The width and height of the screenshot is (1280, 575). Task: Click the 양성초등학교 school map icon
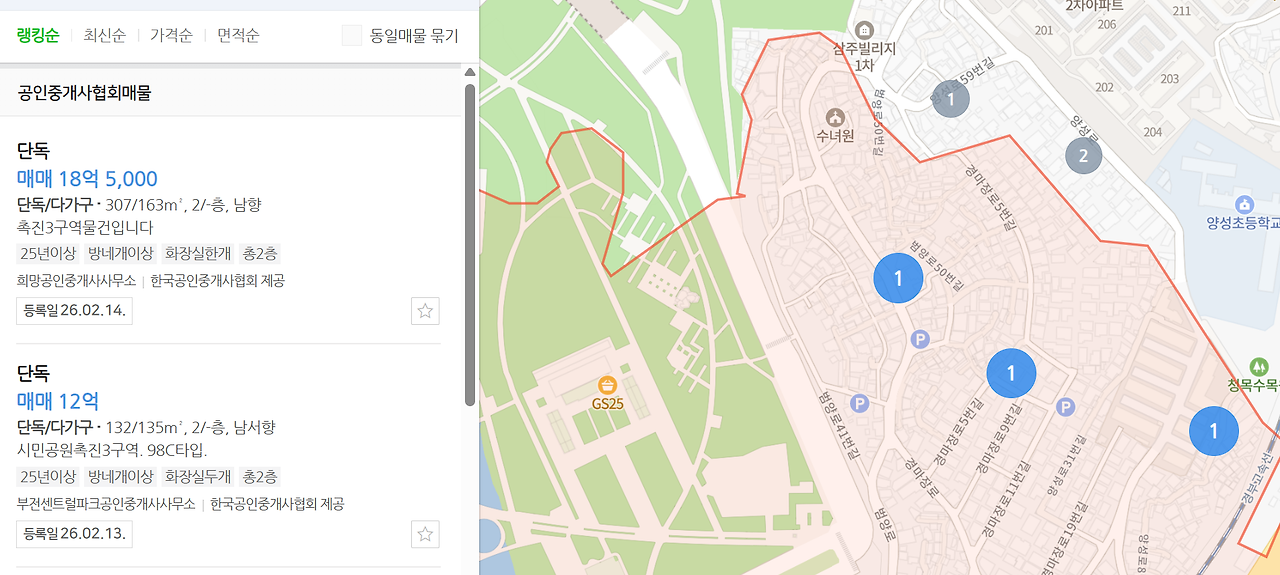(x=1243, y=204)
